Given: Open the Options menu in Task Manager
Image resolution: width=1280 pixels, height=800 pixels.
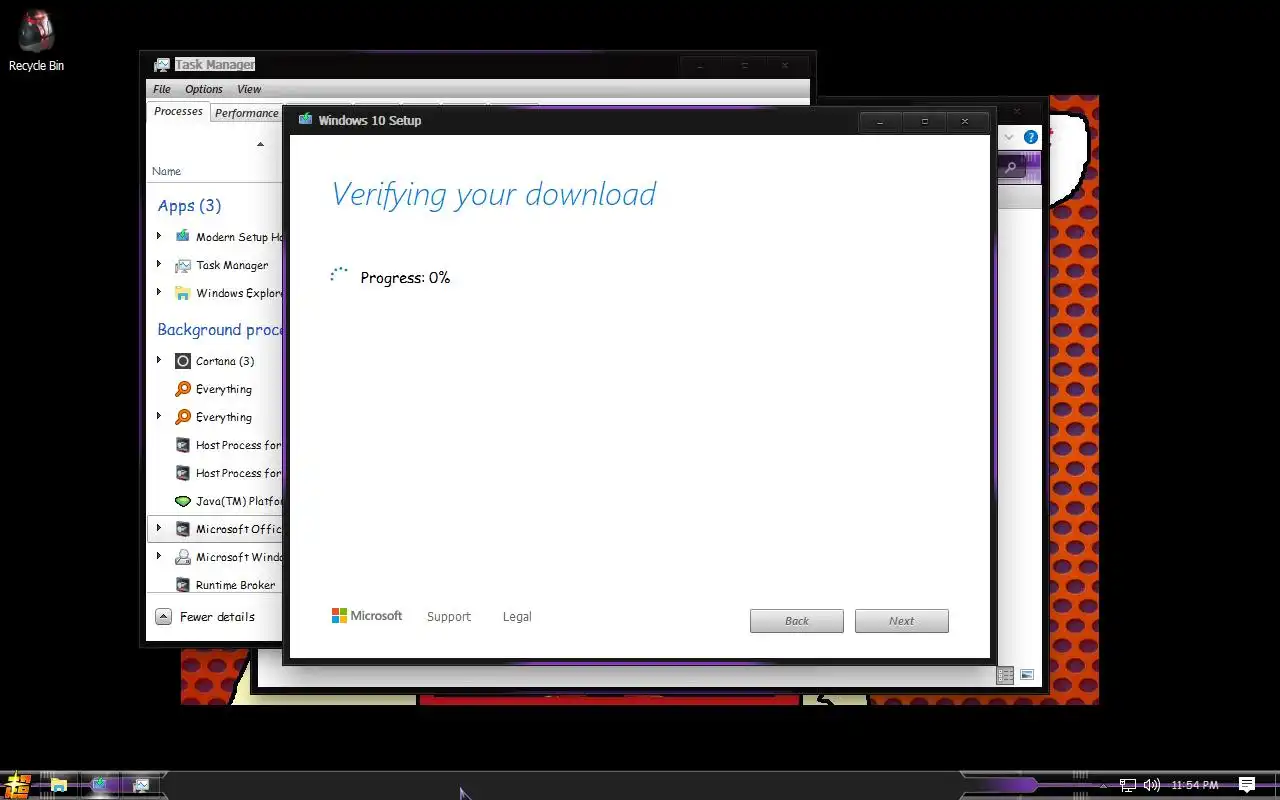Looking at the screenshot, I should tap(204, 89).
